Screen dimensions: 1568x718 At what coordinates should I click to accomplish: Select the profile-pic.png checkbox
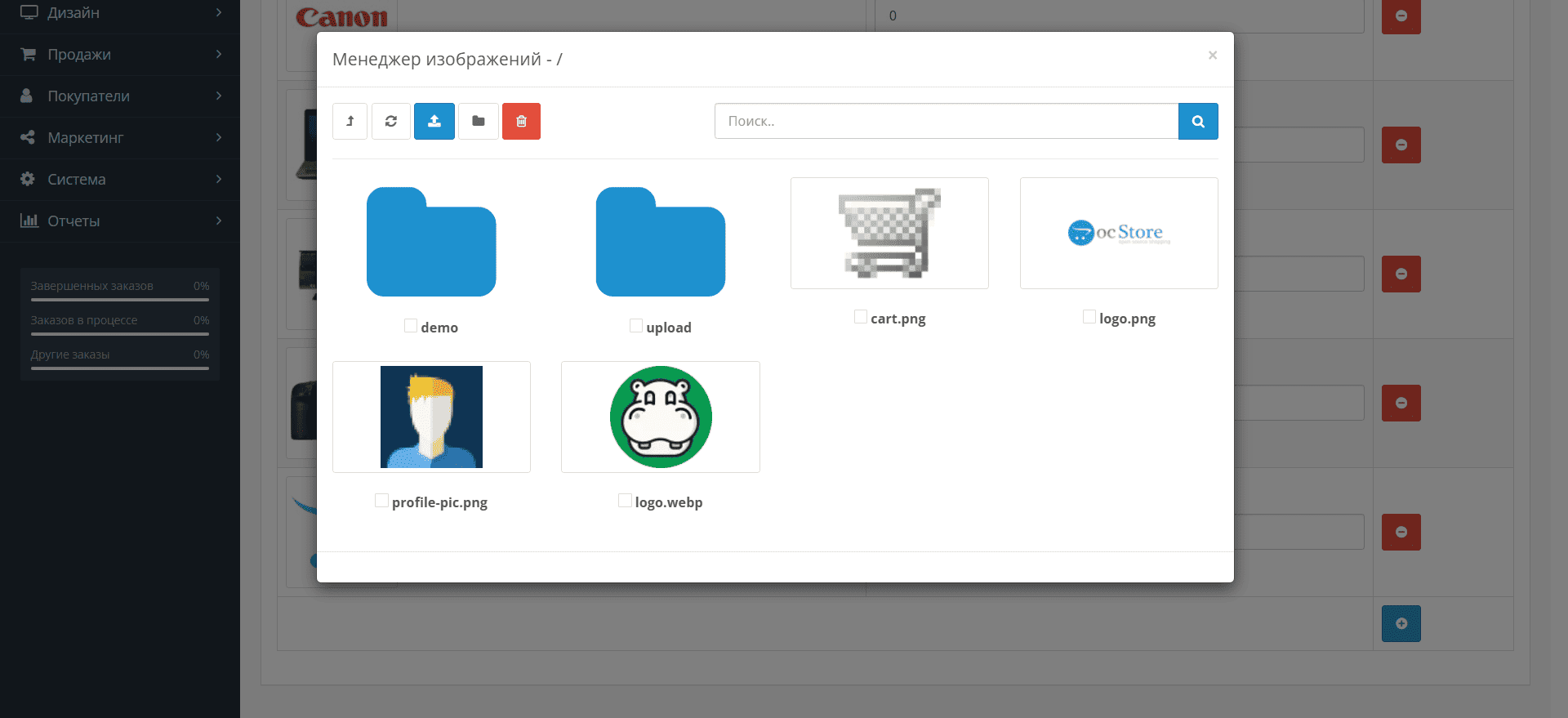(x=381, y=500)
